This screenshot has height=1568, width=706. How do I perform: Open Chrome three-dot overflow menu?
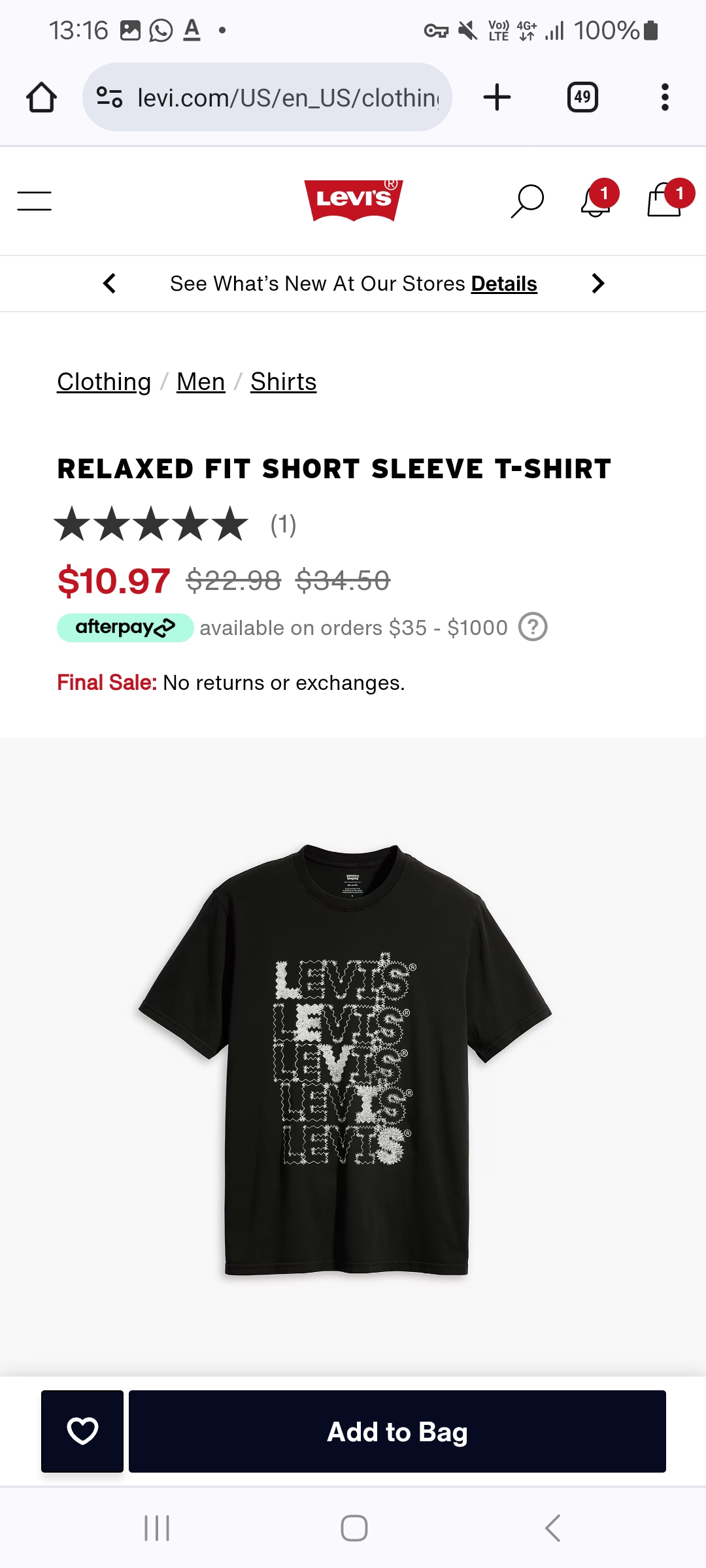tap(665, 97)
